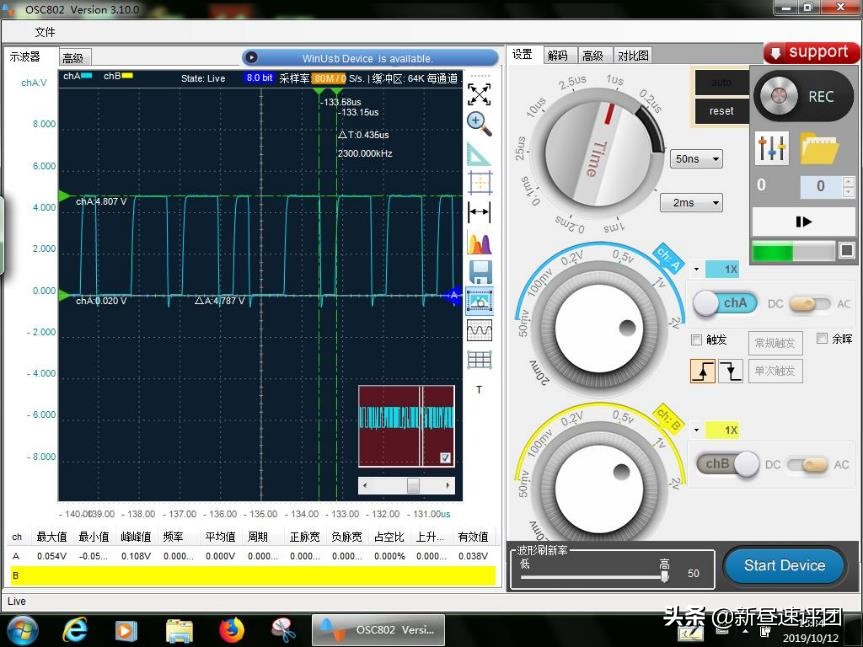863x647 pixels.
Task: Open the 文件 menu
Action: (45, 32)
